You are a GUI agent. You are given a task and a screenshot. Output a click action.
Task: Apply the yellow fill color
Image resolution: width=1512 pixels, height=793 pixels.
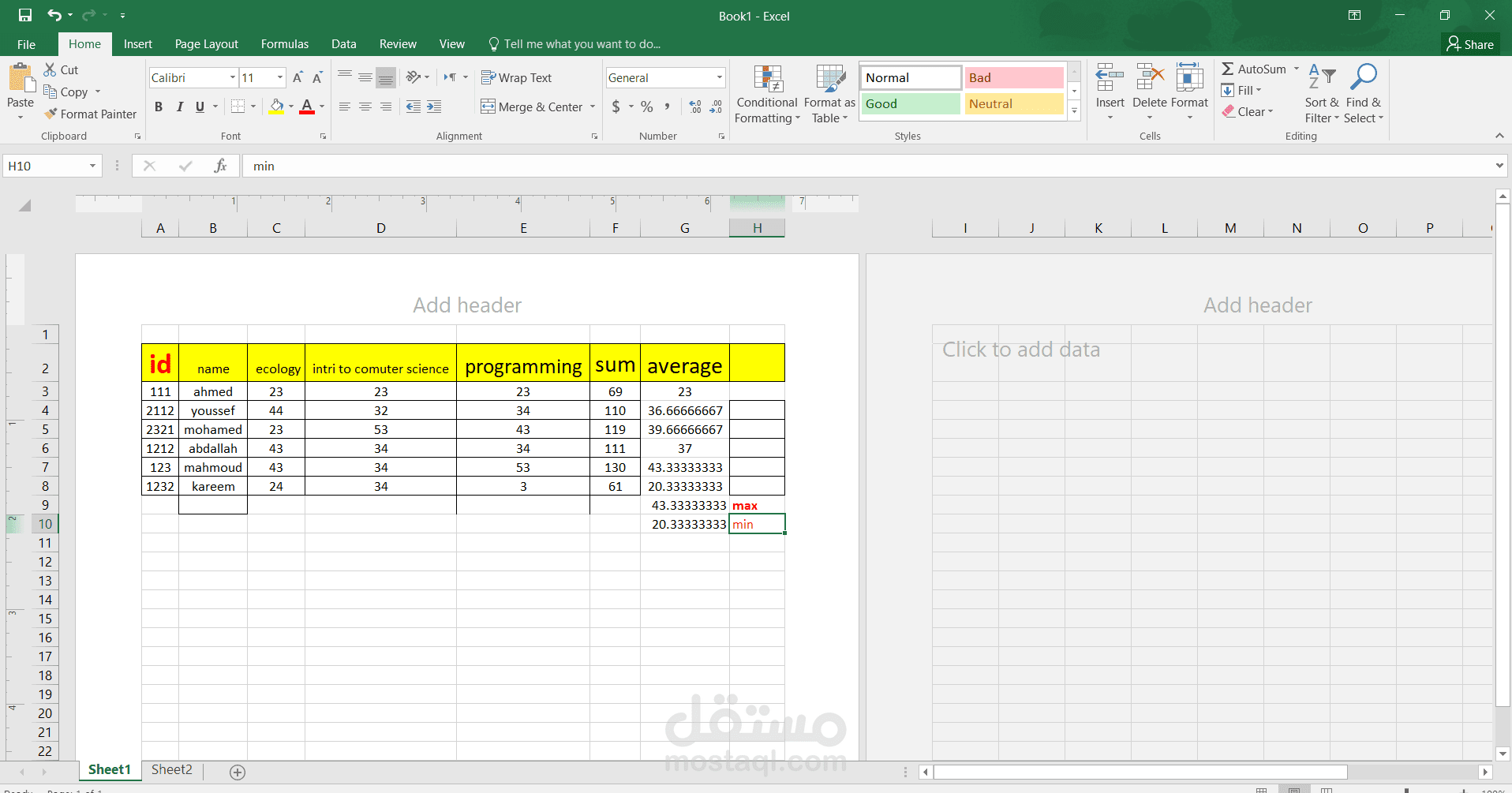(276, 107)
